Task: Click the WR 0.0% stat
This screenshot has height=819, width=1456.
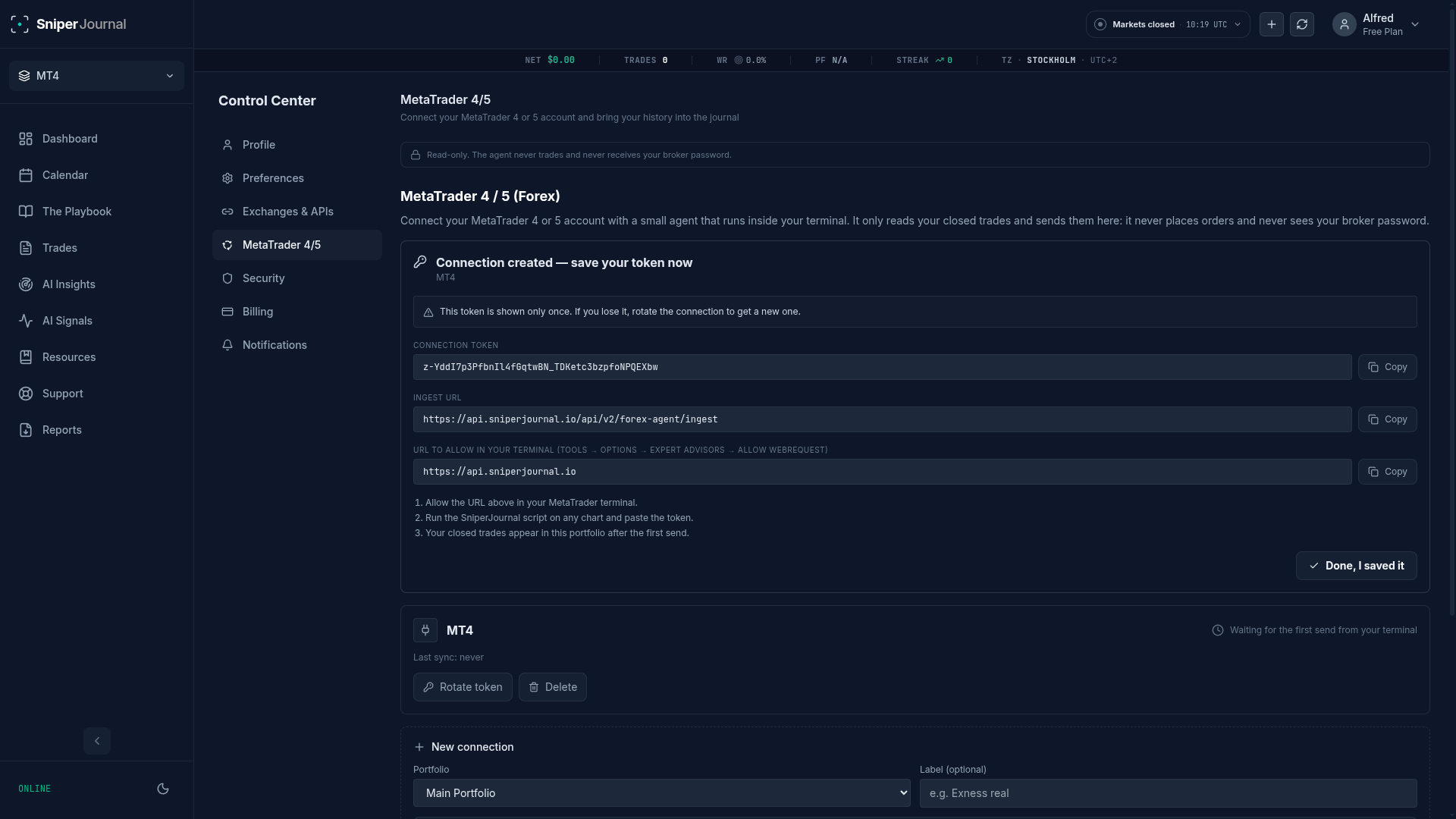Action: 742,60
